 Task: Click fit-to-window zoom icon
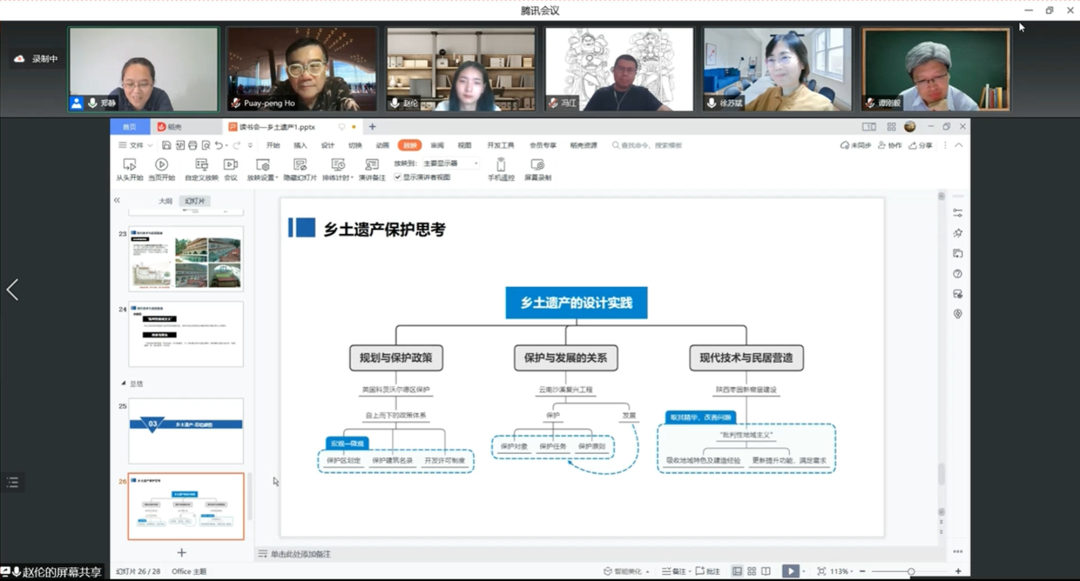(x=821, y=571)
